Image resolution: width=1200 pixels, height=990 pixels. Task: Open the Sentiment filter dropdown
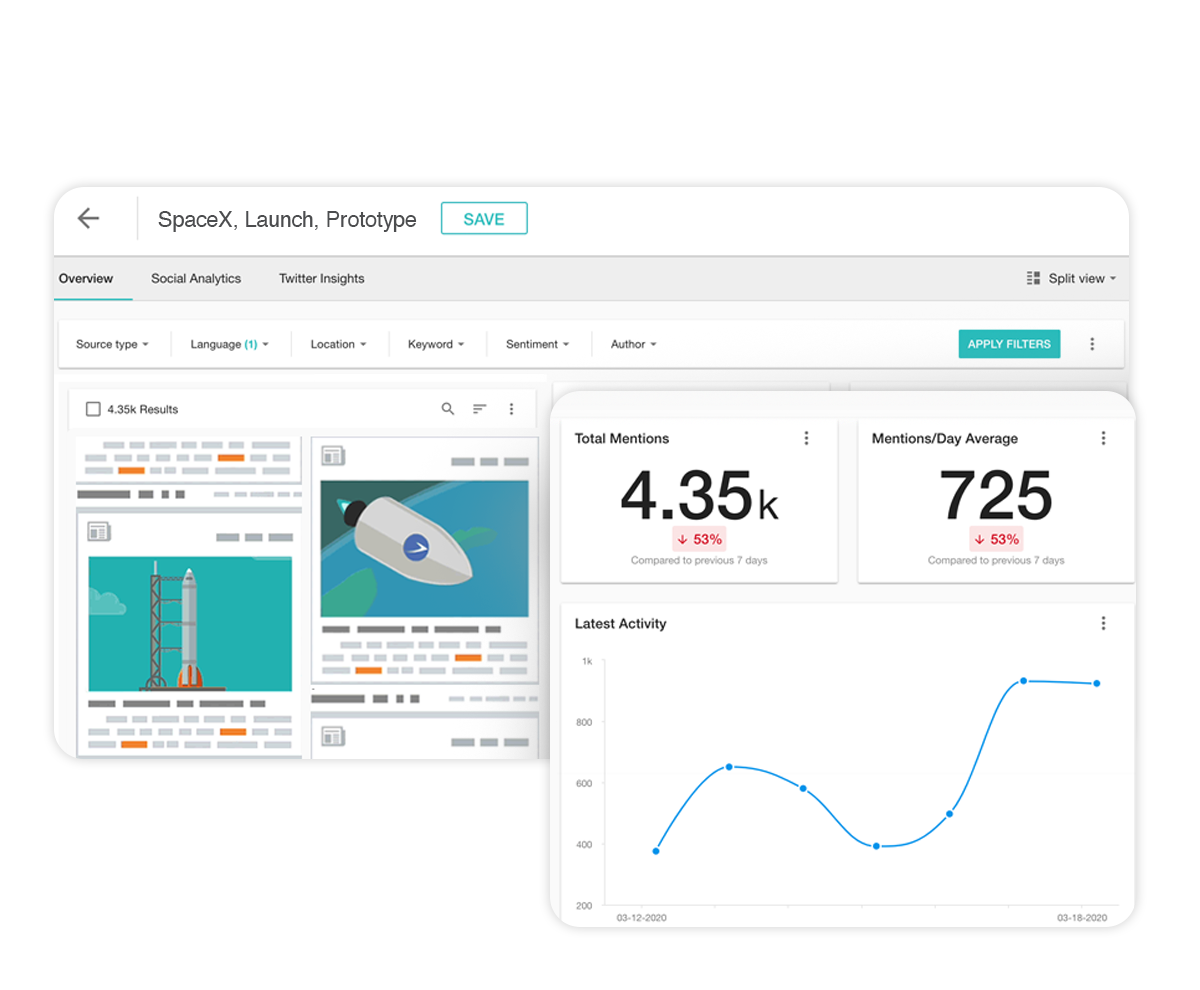[x=538, y=344]
